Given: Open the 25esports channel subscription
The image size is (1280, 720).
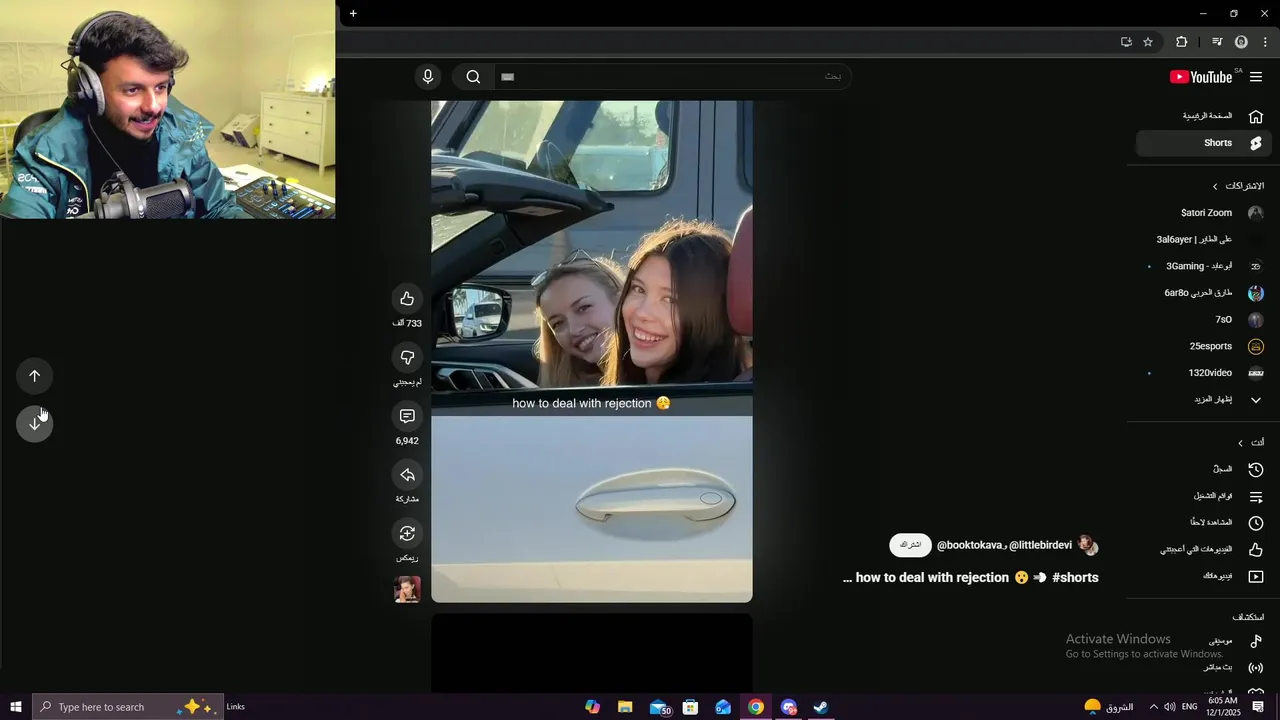Looking at the screenshot, I should 1203,346.
